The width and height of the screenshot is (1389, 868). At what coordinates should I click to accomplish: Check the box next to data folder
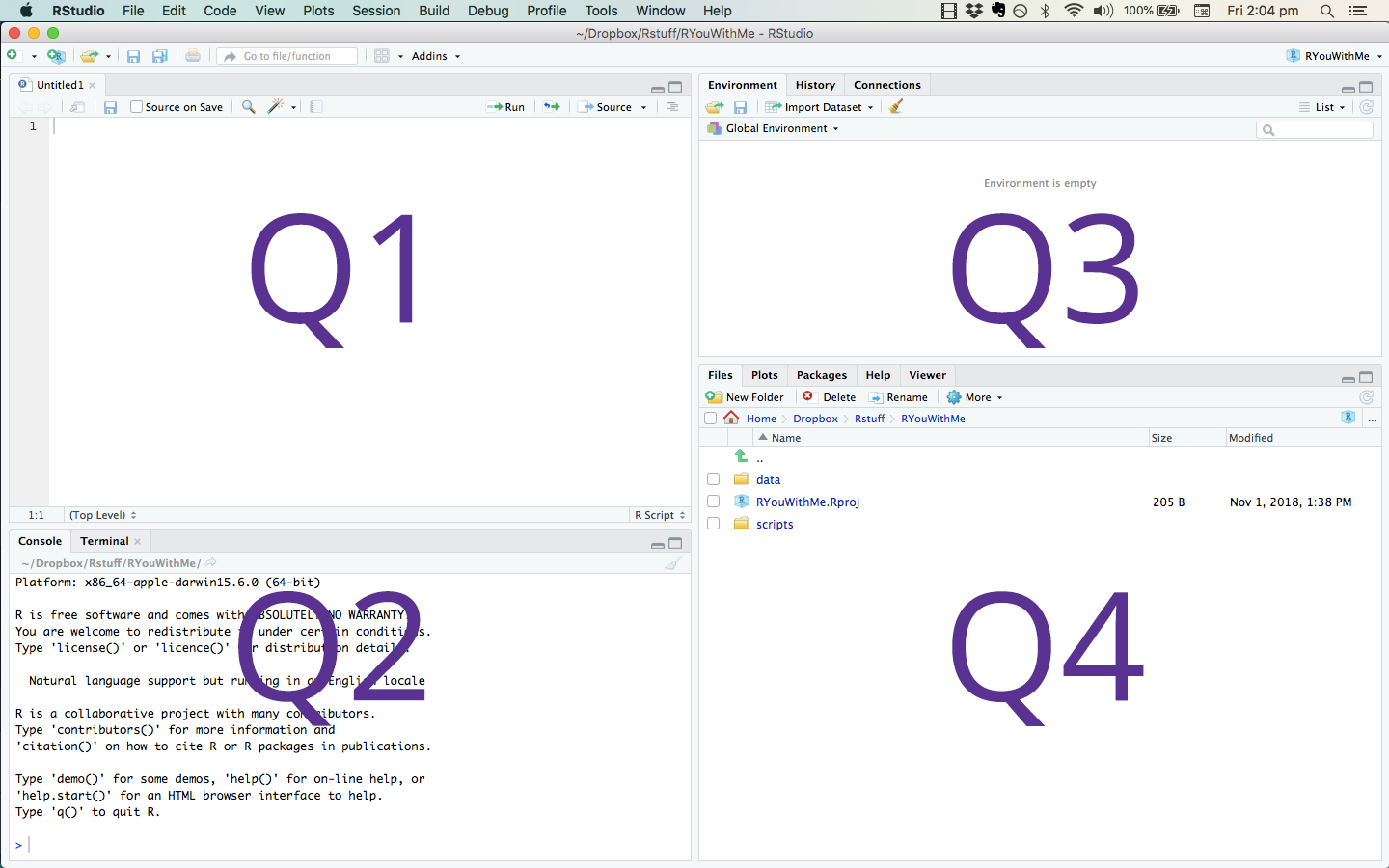pyautogui.click(x=713, y=479)
